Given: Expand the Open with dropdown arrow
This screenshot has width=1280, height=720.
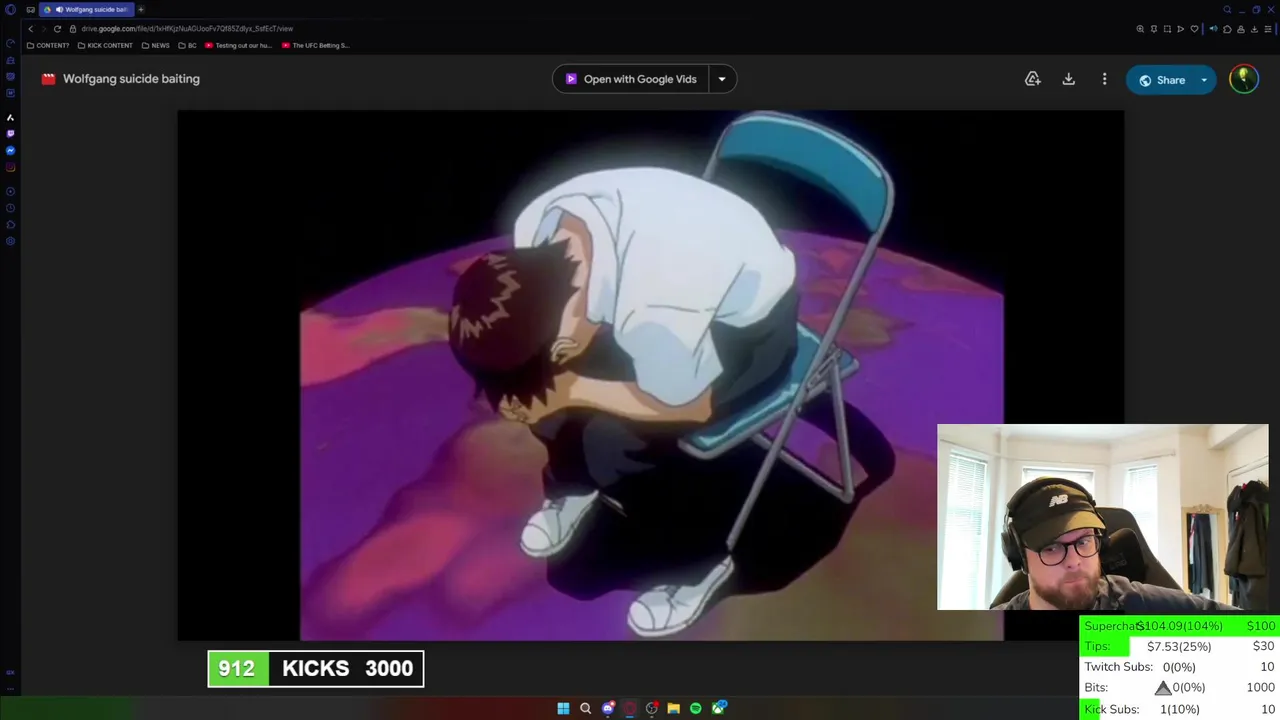Looking at the screenshot, I should coord(722,79).
